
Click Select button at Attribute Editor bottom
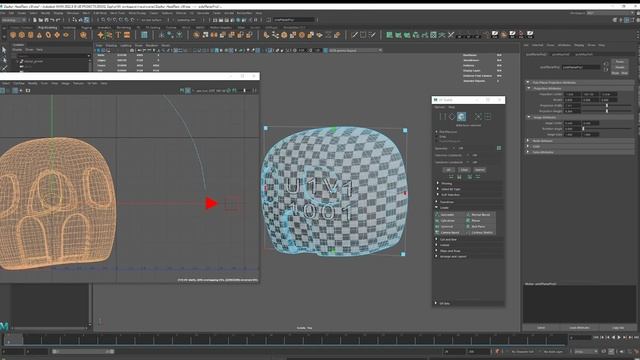pyautogui.click(x=541, y=328)
